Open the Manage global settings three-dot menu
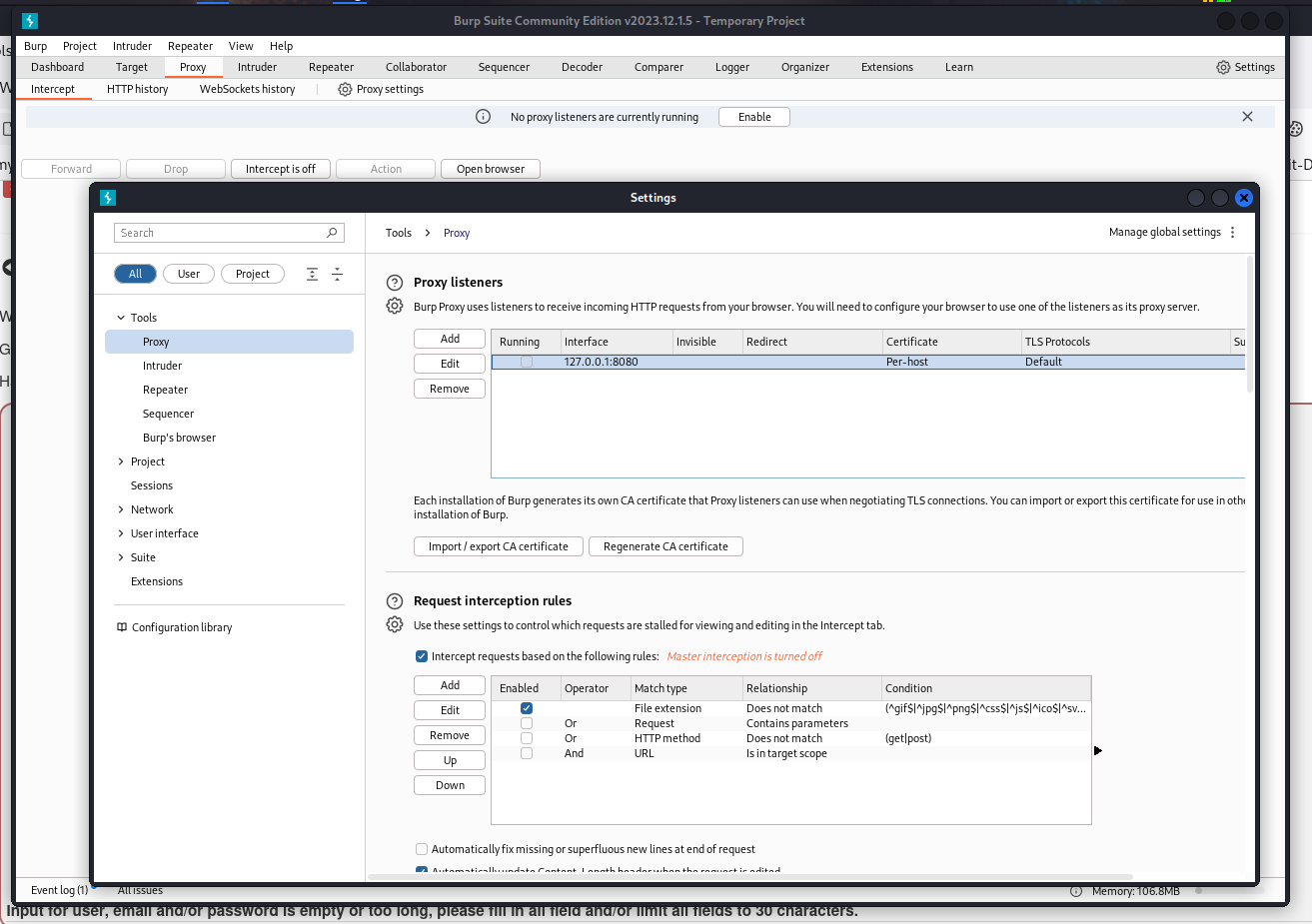1312x924 pixels. pos(1232,233)
